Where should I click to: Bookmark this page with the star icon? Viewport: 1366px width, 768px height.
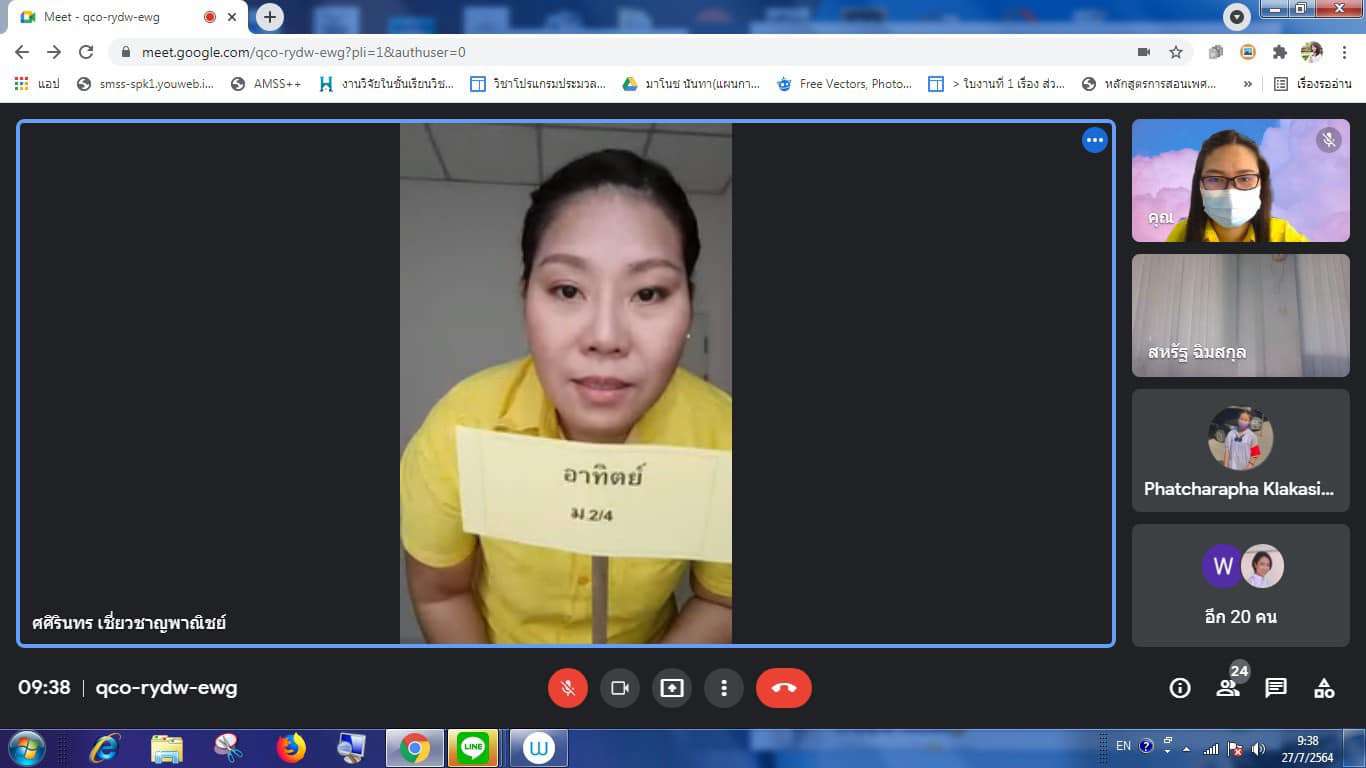[1176, 52]
